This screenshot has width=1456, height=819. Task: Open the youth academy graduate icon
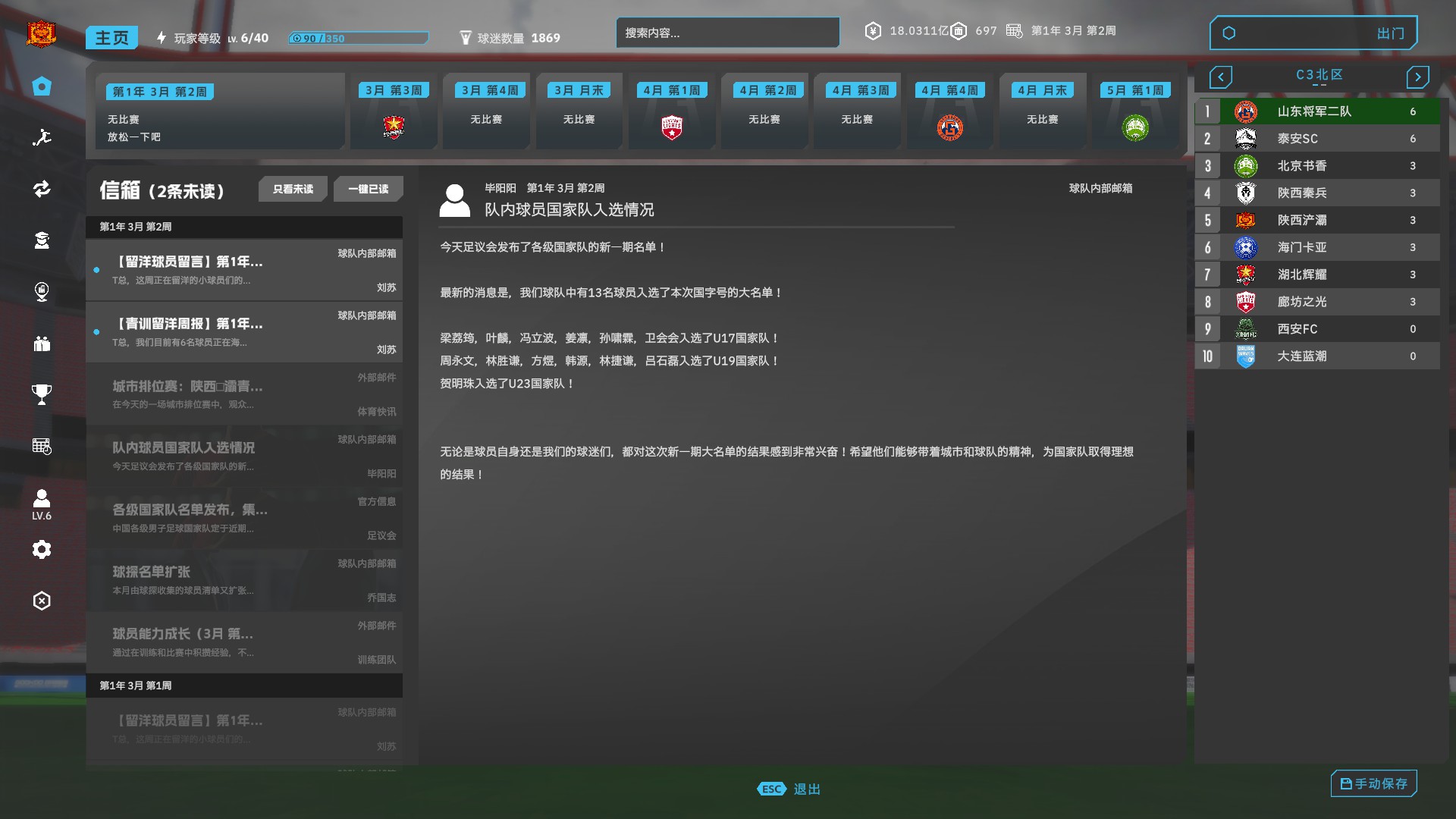pyautogui.click(x=42, y=240)
